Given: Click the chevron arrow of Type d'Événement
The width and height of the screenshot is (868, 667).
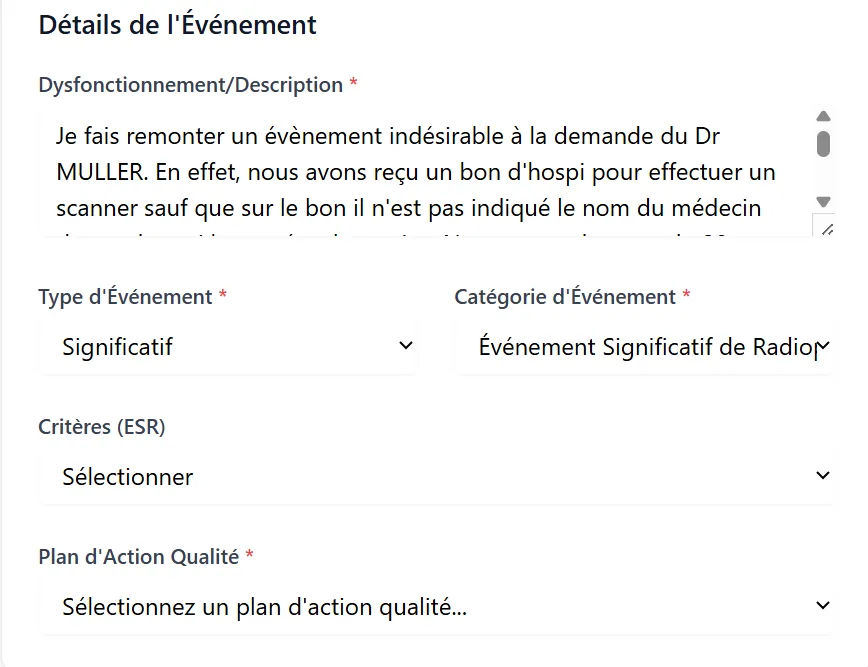Looking at the screenshot, I should [406, 346].
